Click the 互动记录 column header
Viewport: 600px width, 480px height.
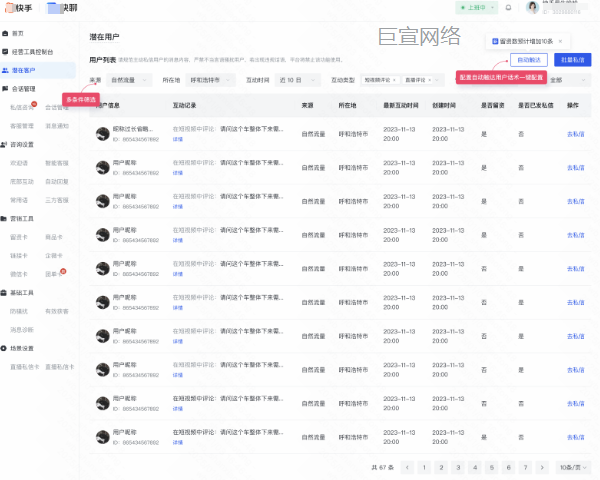(184, 105)
